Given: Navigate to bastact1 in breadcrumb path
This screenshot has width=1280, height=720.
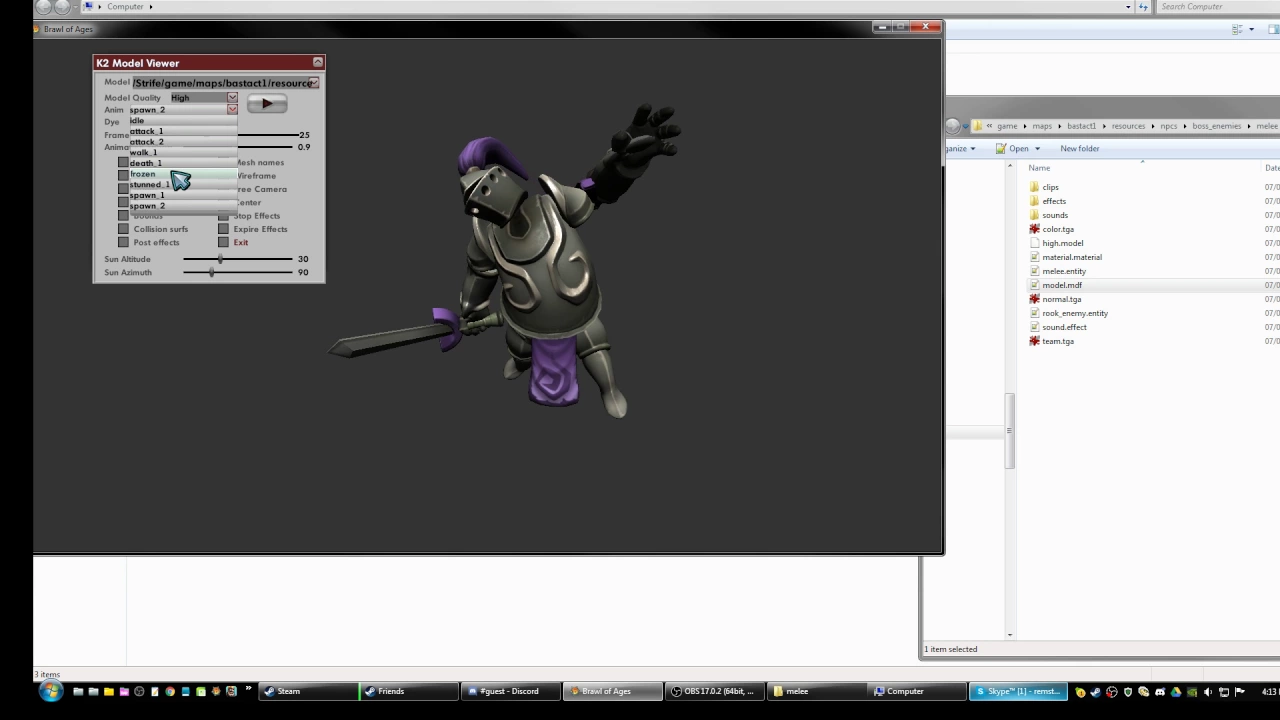Looking at the screenshot, I should (x=1081, y=126).
